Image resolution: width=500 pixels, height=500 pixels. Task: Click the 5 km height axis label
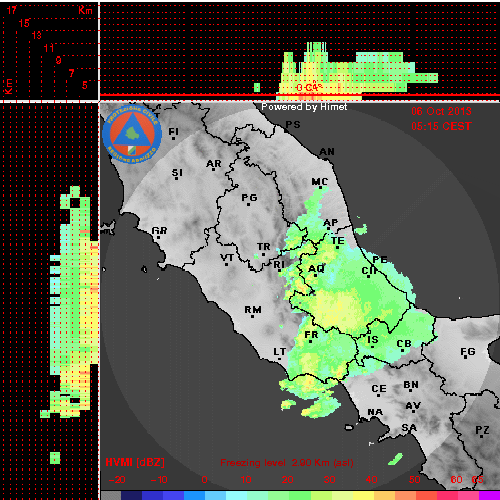pos(85,85)
